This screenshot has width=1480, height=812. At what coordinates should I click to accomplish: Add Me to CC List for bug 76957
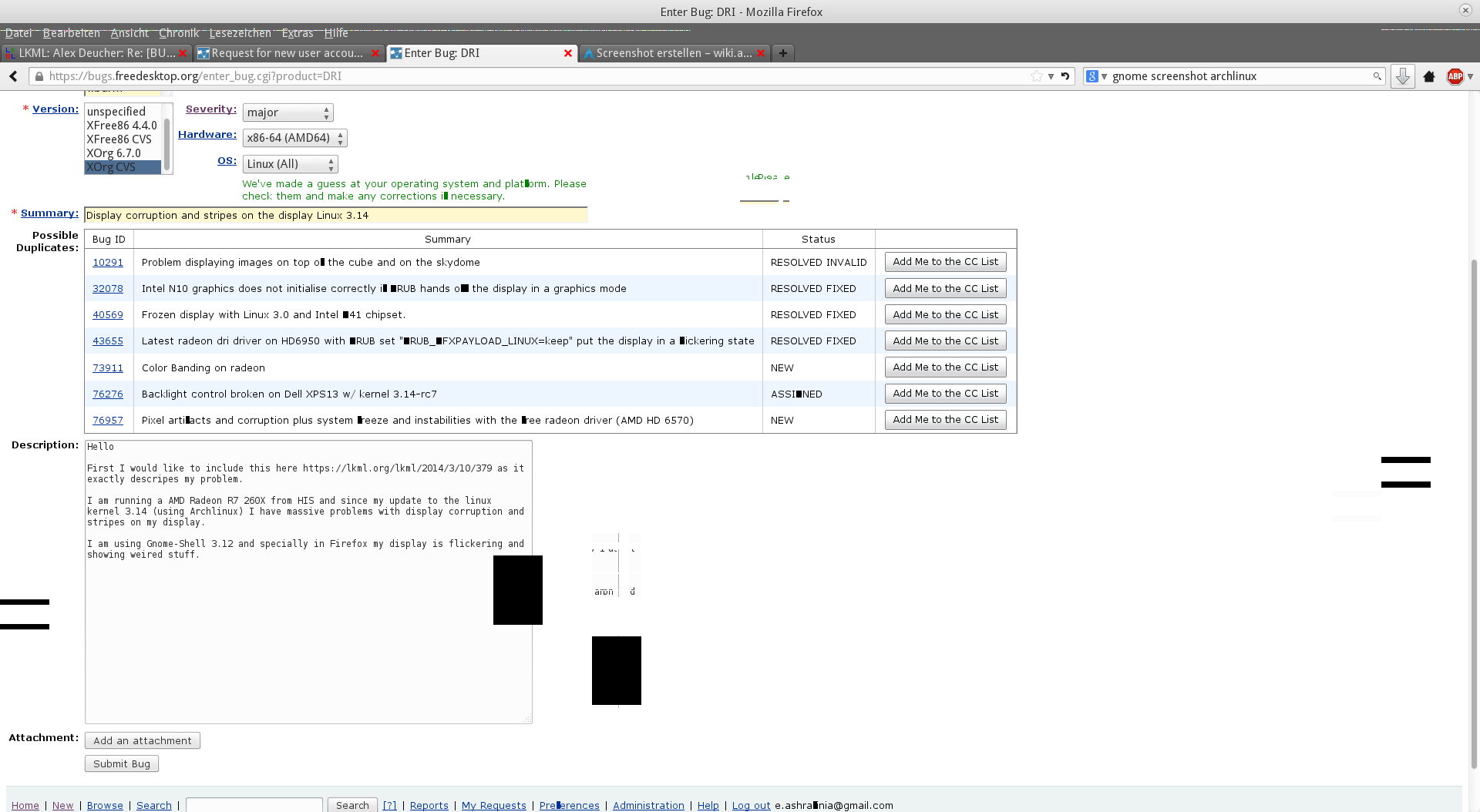(x=945, y=420)
